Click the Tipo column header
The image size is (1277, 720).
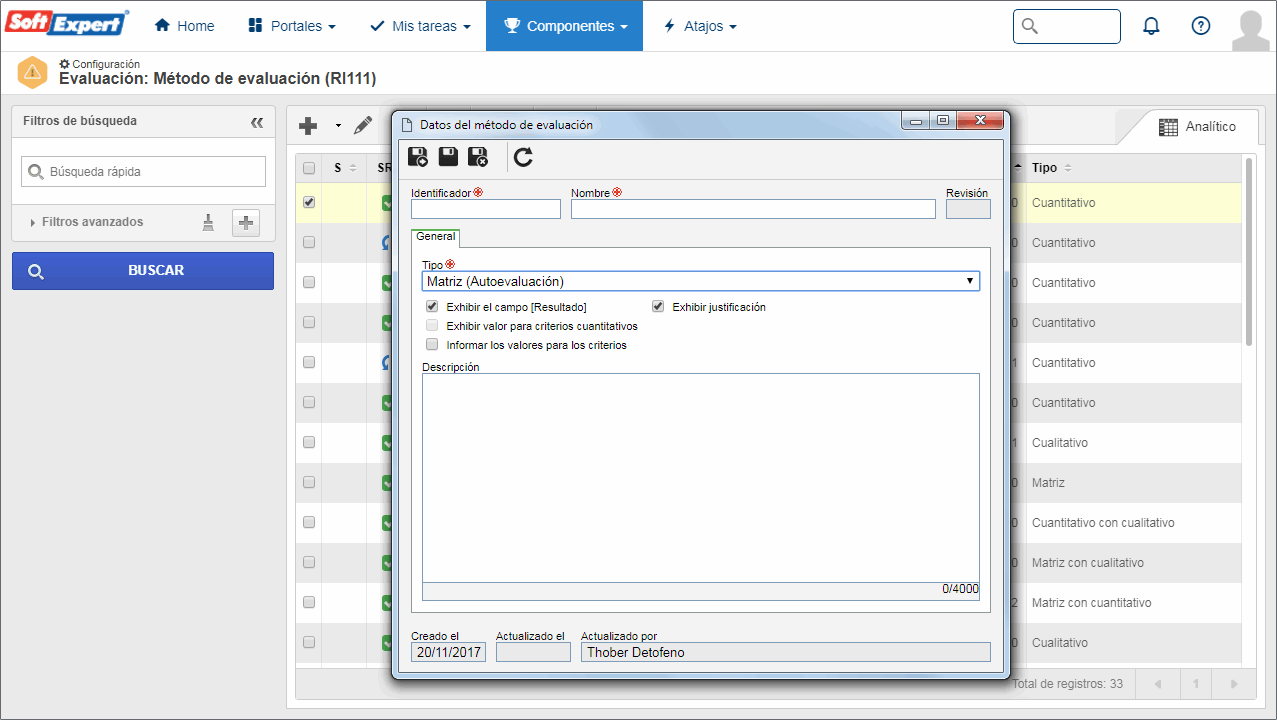tap(1044, 168)
